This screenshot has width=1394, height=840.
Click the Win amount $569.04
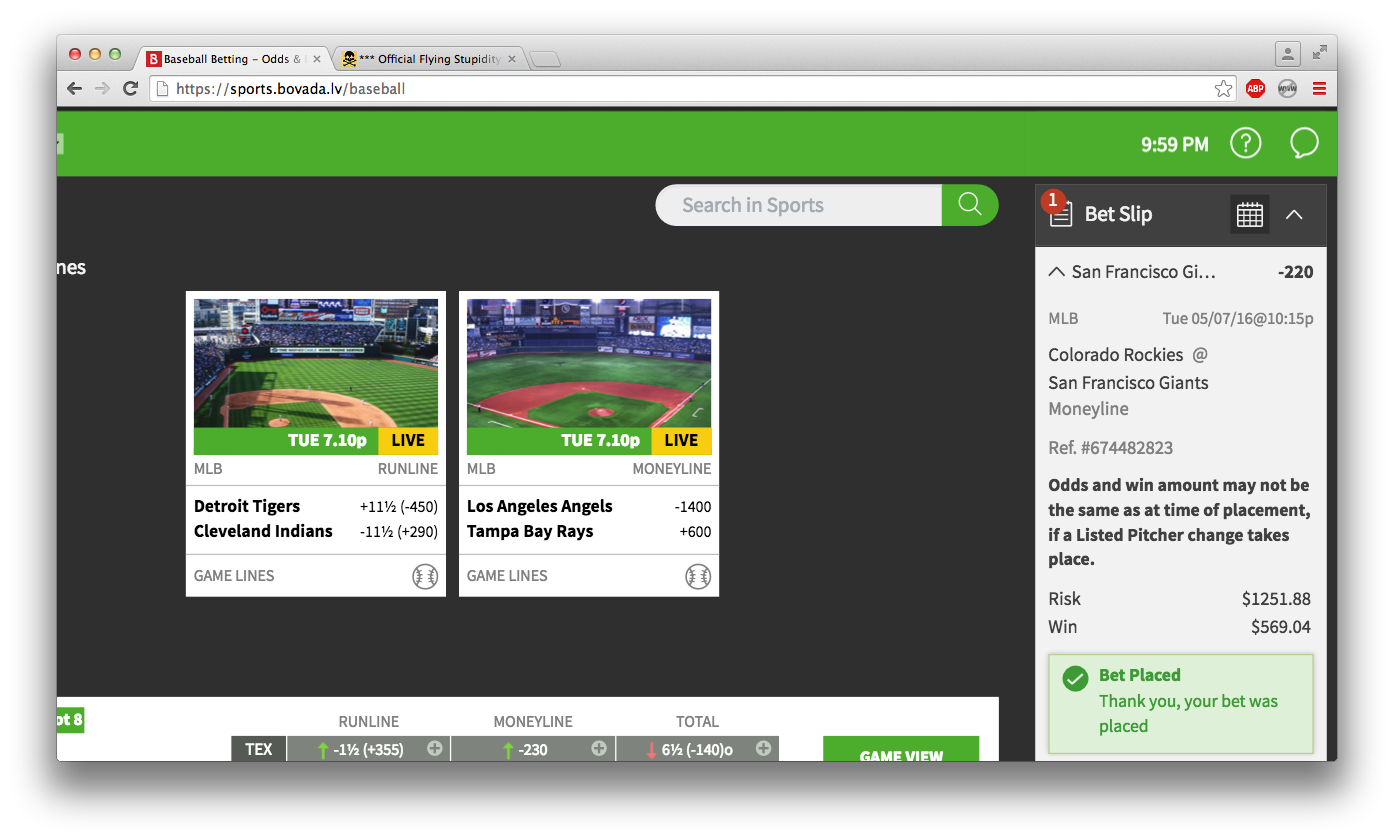(x=1281, y=627)
